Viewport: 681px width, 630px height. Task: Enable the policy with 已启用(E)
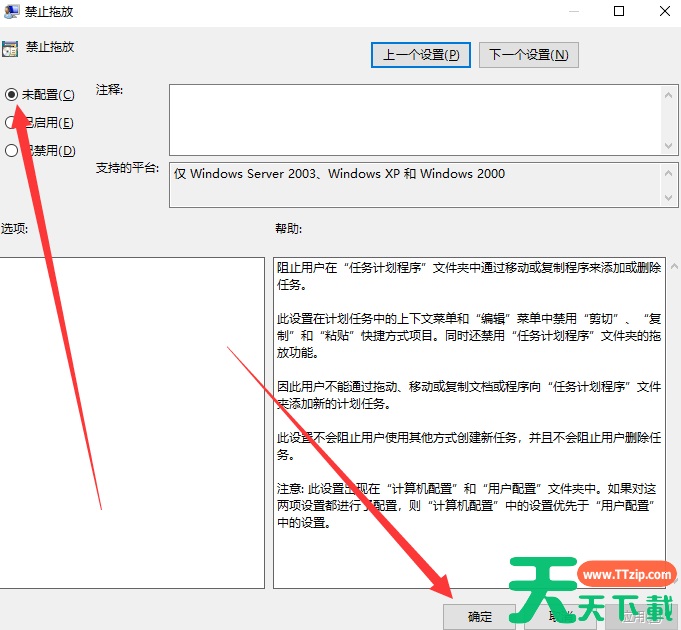point(12,123)
